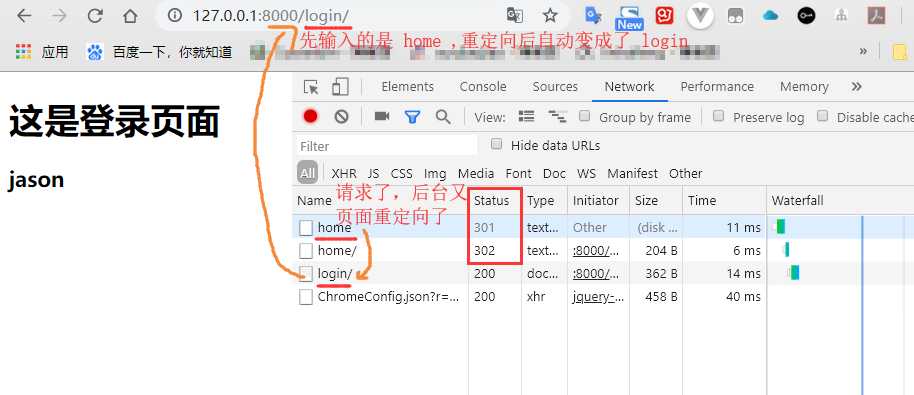914x395 pixels.
Task: Open the Google Translate extension icon
Action: [593, 16]
